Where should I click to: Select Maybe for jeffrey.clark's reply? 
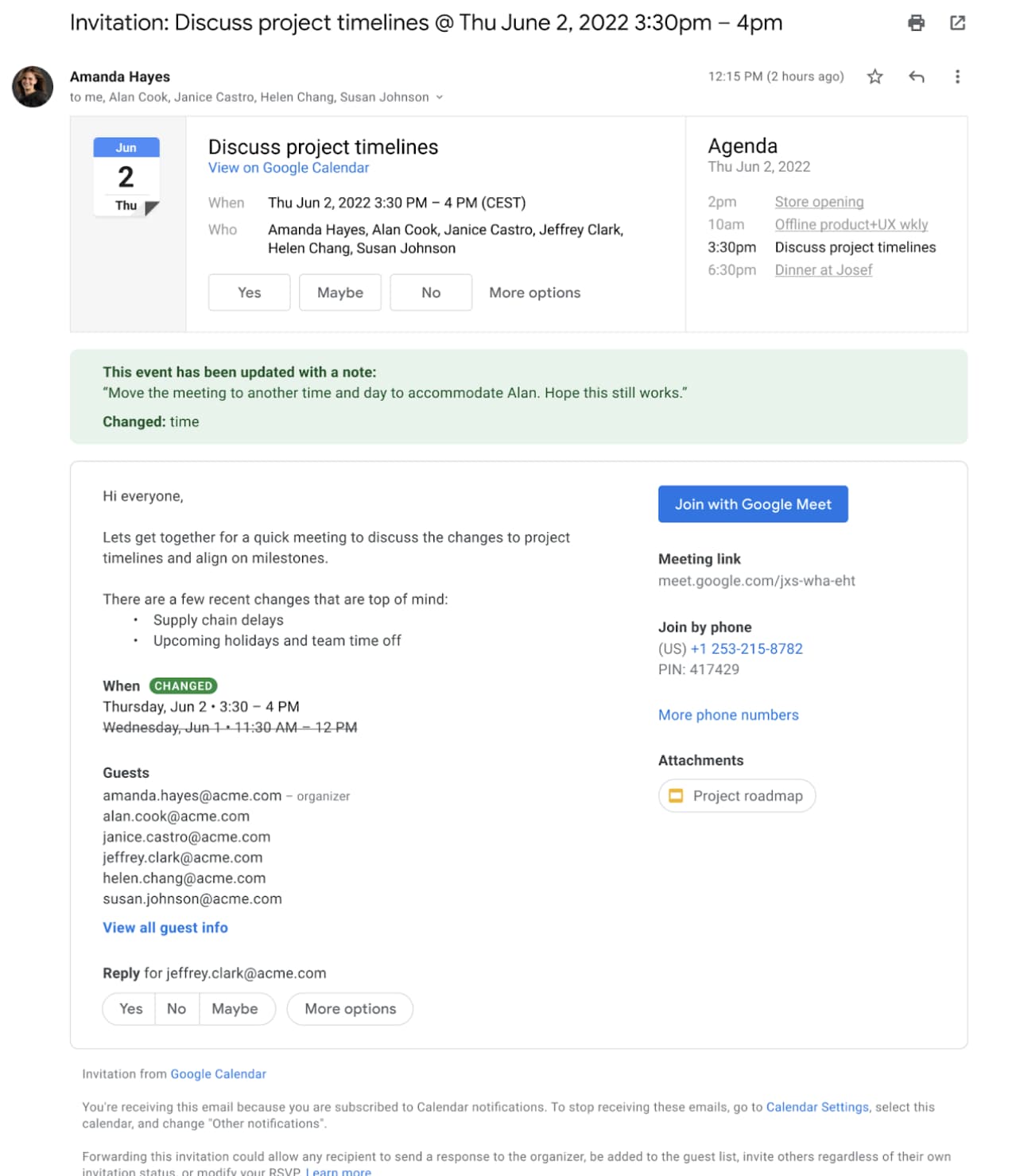point(236,1008)
